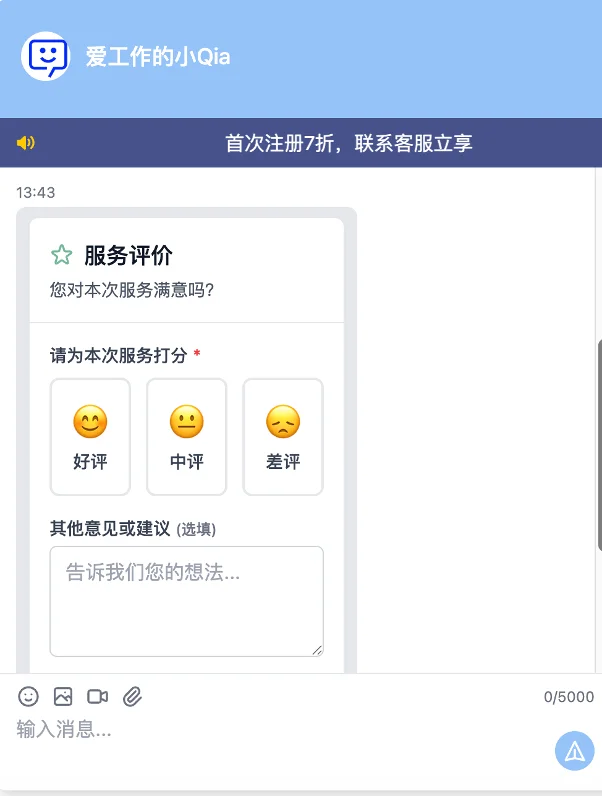The image size is (602, 796).
Task: Click the 首次注册7折 promotion banner
Action: (x=348, y=143)
